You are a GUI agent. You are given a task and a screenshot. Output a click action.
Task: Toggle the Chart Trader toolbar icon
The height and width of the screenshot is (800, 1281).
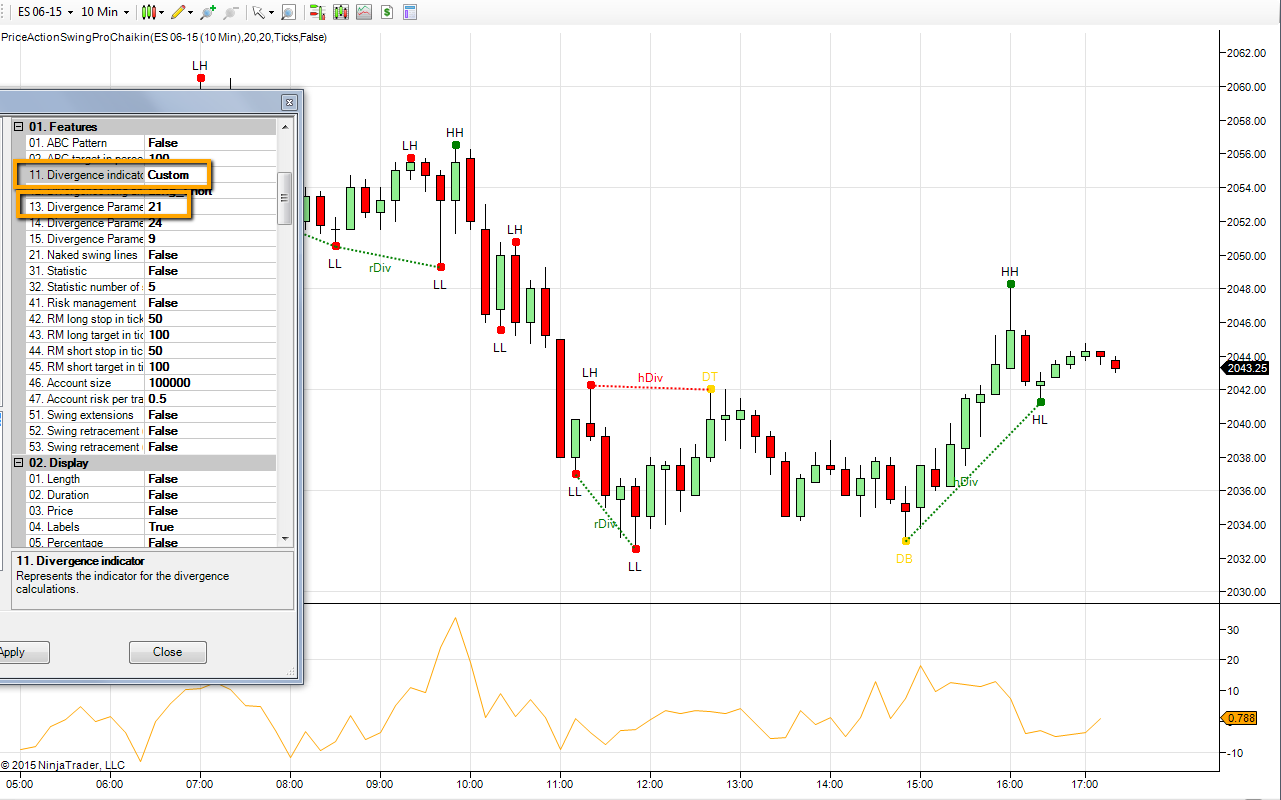(317, 12)
